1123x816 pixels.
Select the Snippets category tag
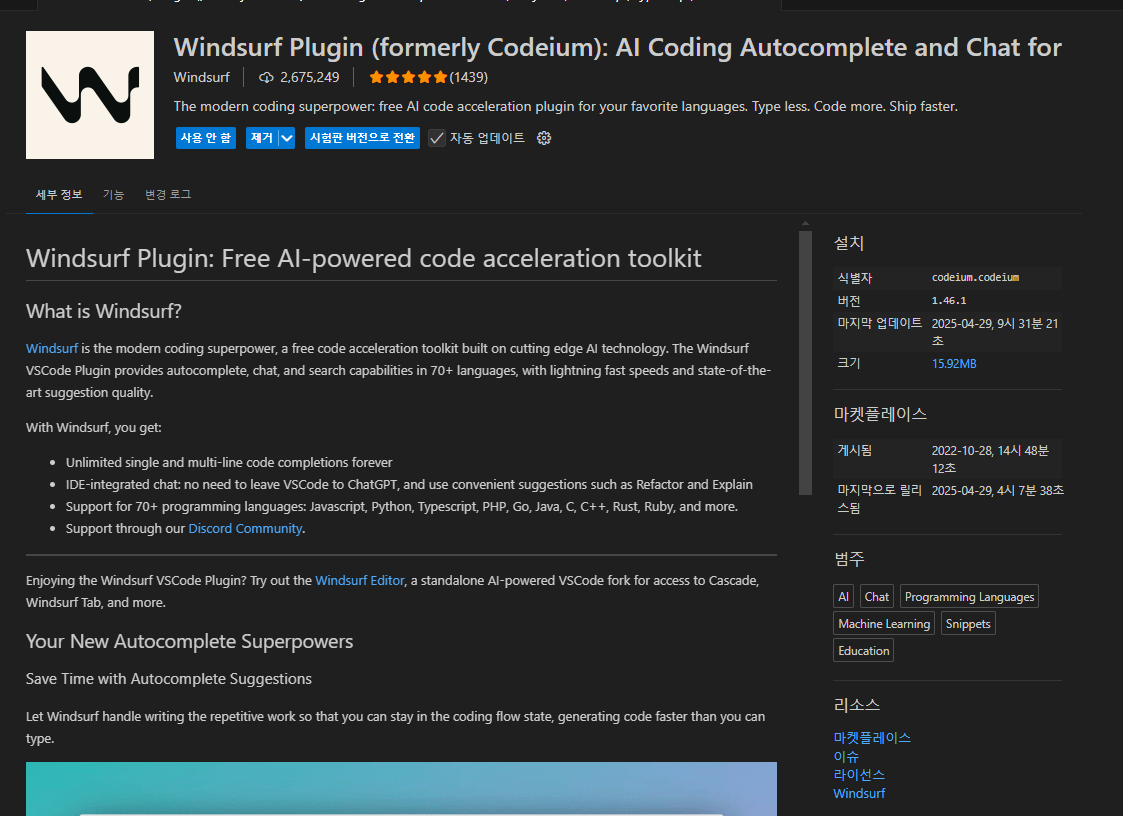pos(968,624)
